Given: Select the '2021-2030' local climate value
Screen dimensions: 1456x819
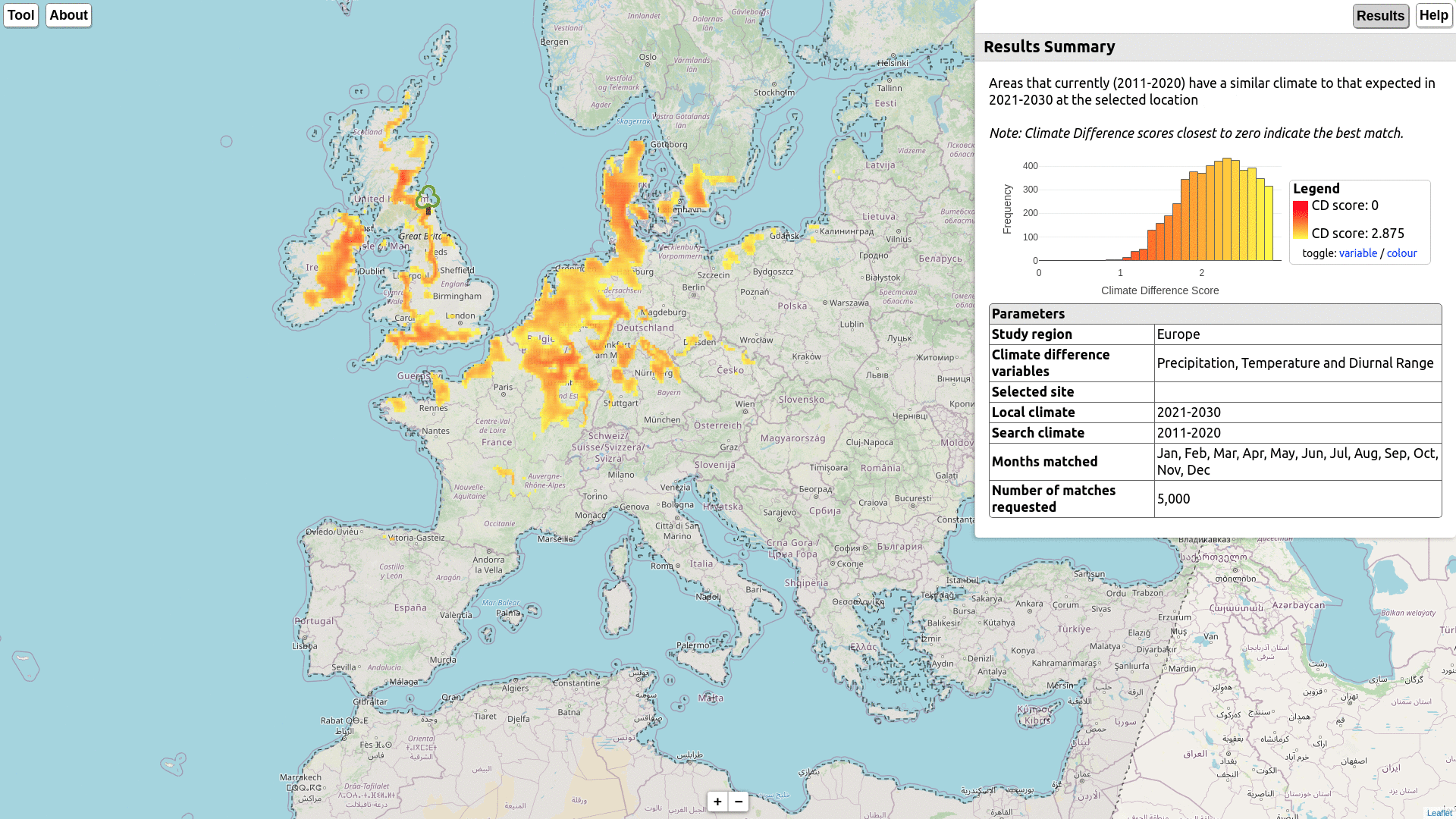Looking at the screenshot, I should point(1189,413).
